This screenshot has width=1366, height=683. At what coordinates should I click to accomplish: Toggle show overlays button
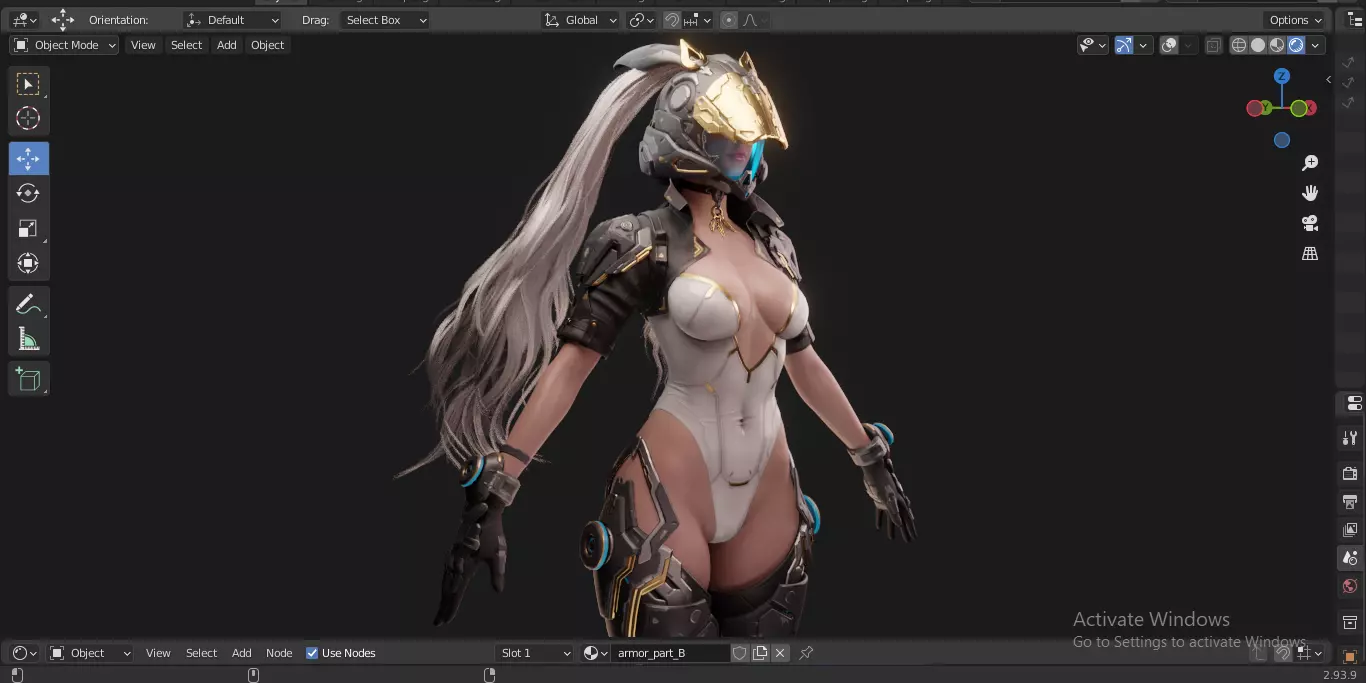pyautogui.click(x=1169, y=45)
